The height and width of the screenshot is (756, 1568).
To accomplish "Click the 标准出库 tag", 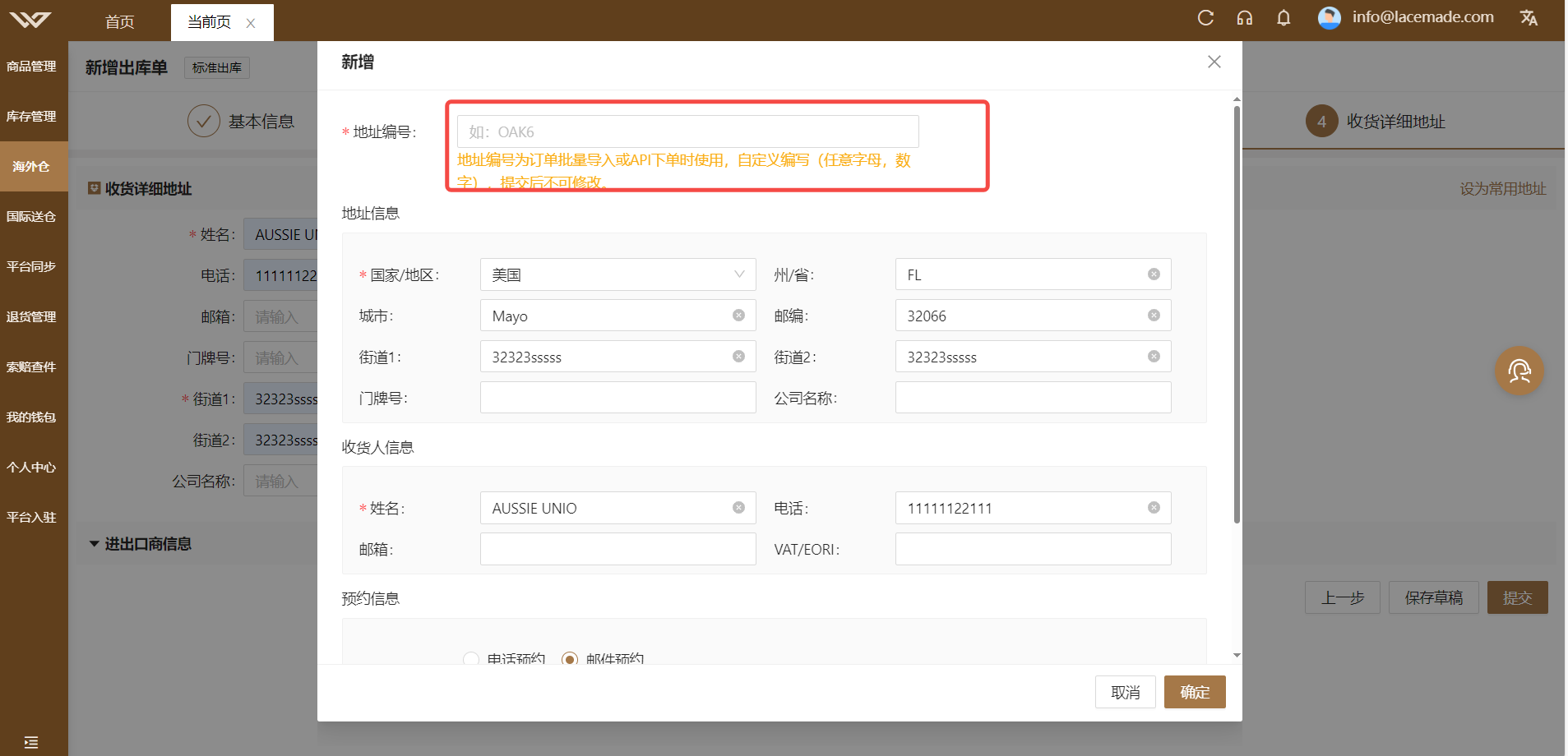I will click(217, 67).
